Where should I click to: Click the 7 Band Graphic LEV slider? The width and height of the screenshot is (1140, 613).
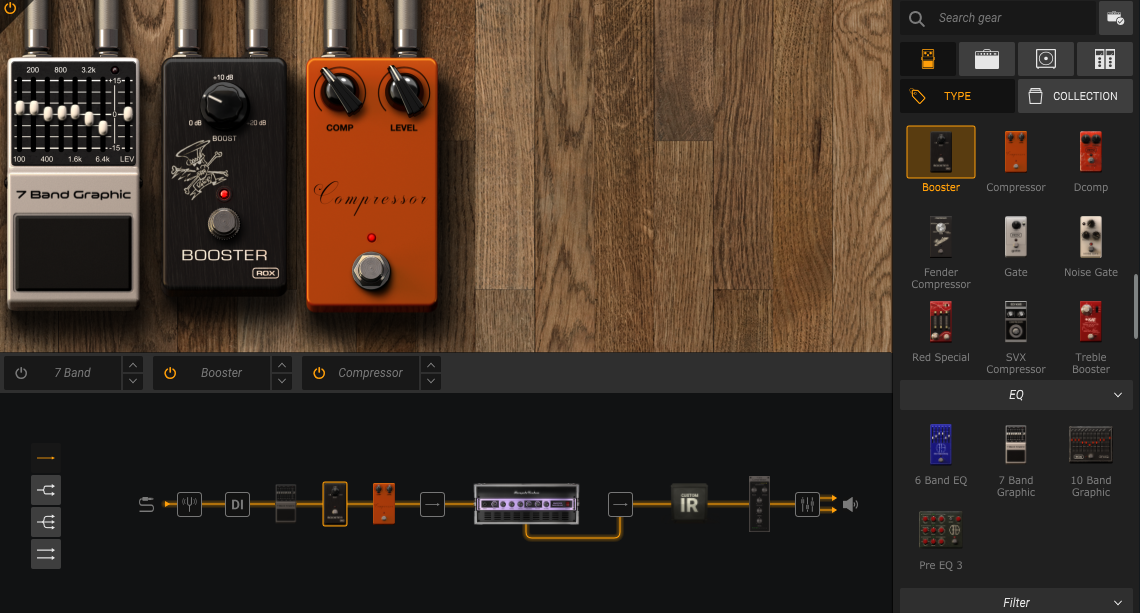tap(128, 113)
